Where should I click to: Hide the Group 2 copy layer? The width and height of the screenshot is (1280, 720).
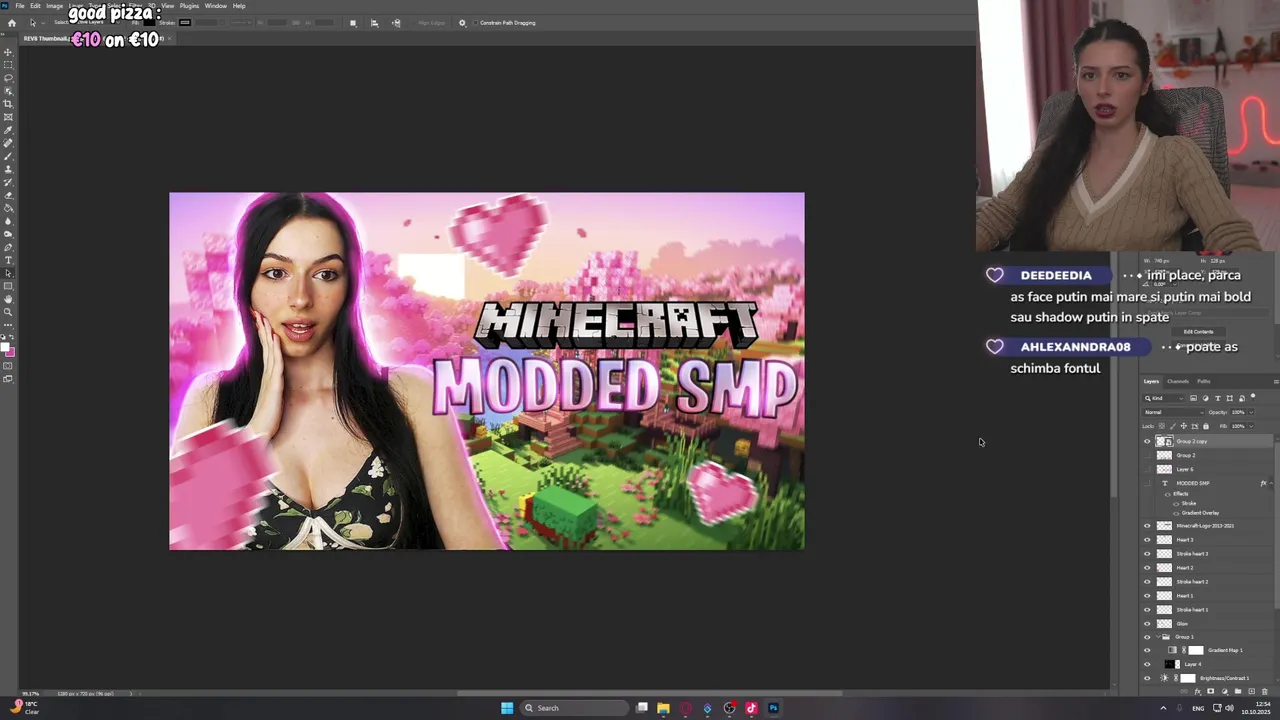point(1147,441)
